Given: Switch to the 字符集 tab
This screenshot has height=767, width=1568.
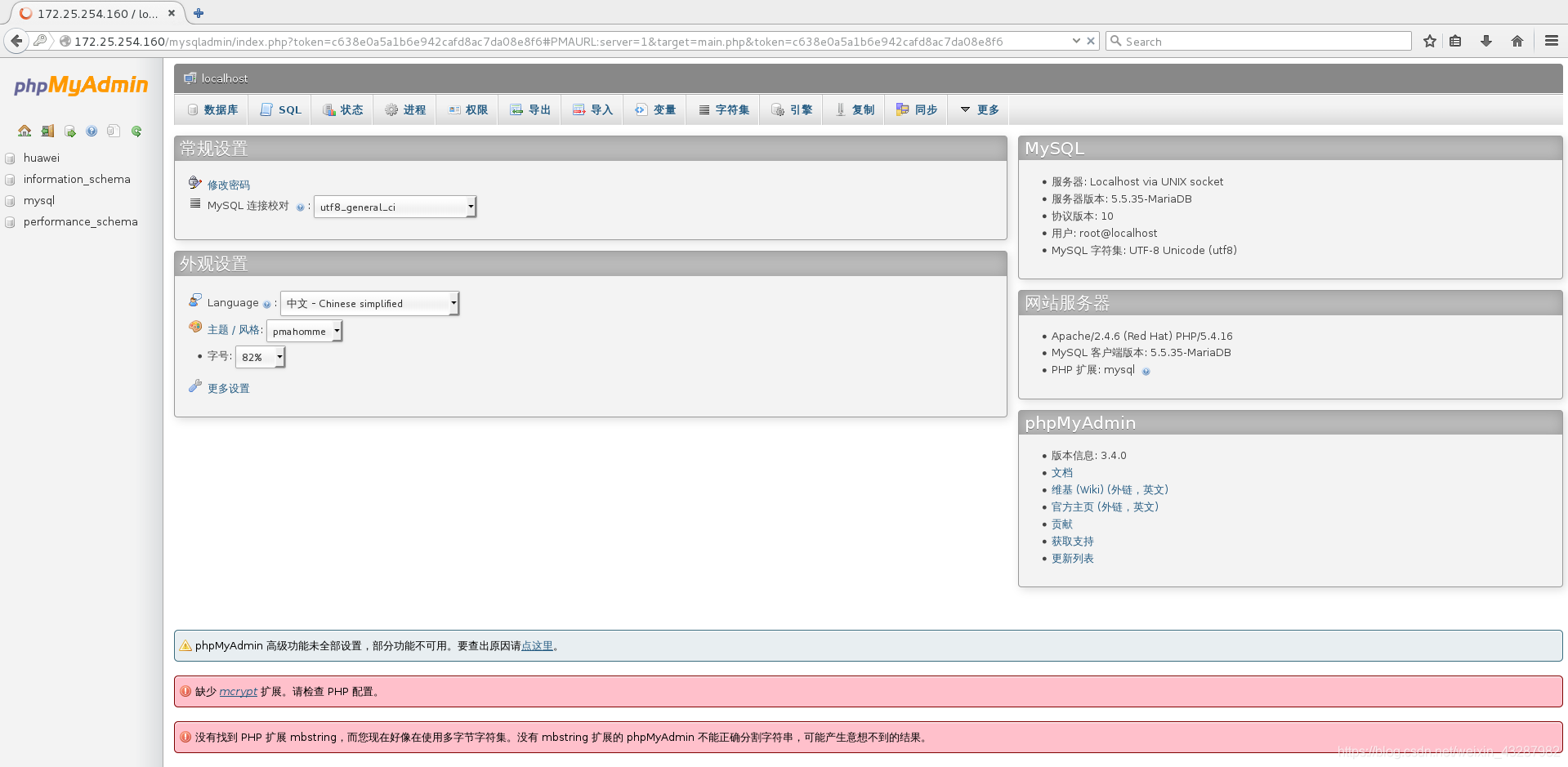Looking at the screenshot, I should point(724,109).
